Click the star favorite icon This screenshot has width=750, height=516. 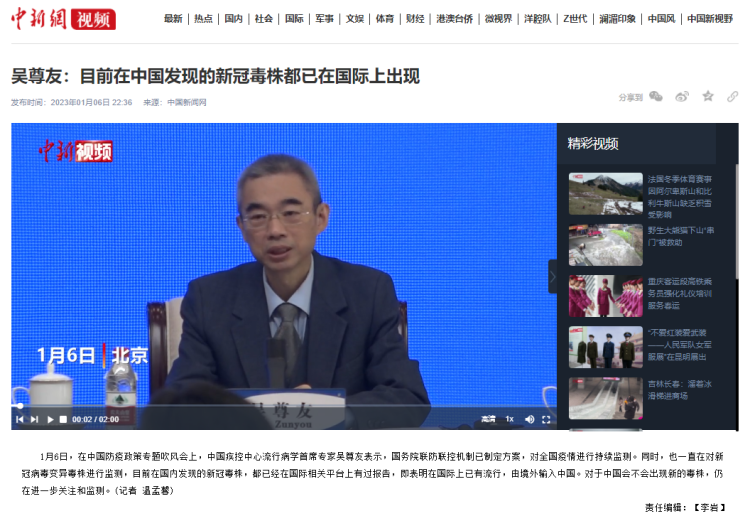(708, 97)
